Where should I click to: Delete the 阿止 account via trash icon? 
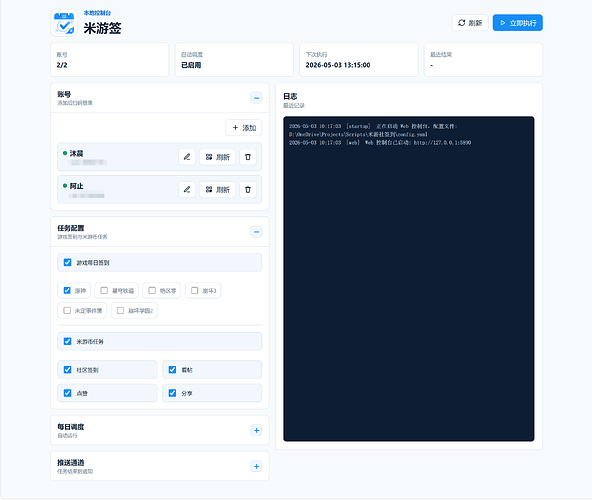(248, 189)
